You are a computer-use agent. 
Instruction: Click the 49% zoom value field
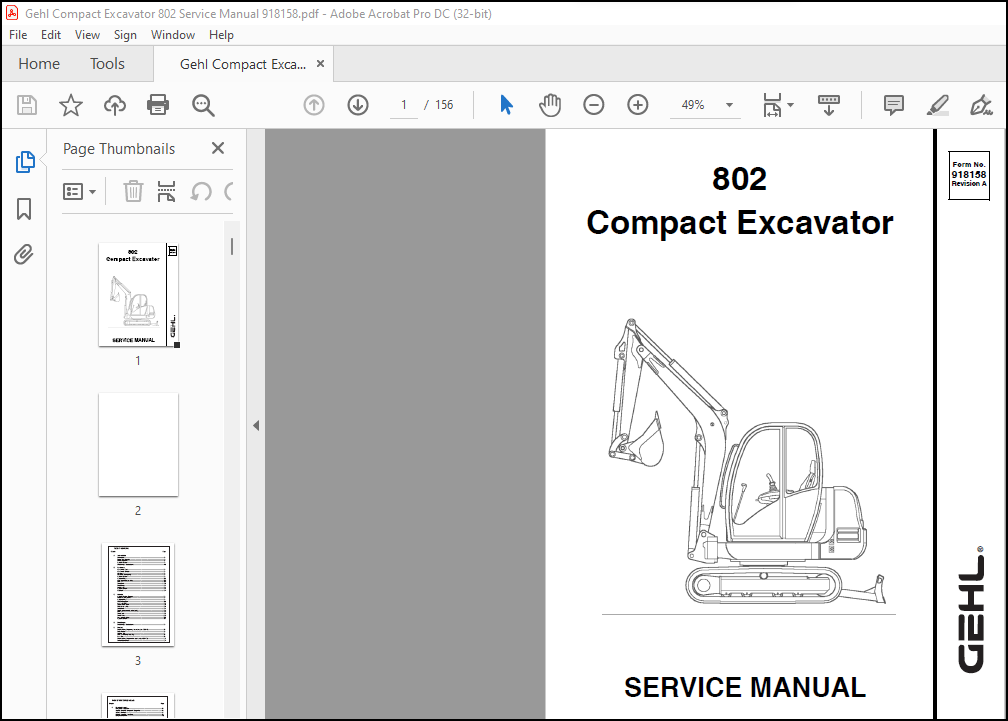point(693,105)
